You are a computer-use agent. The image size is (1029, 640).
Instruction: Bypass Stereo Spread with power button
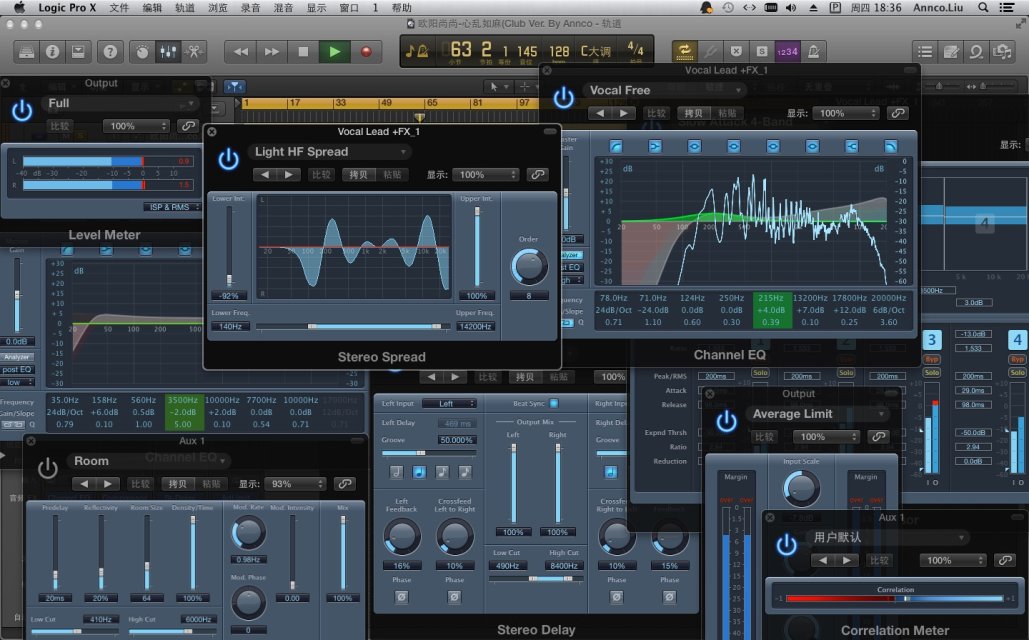coord(229,157)
